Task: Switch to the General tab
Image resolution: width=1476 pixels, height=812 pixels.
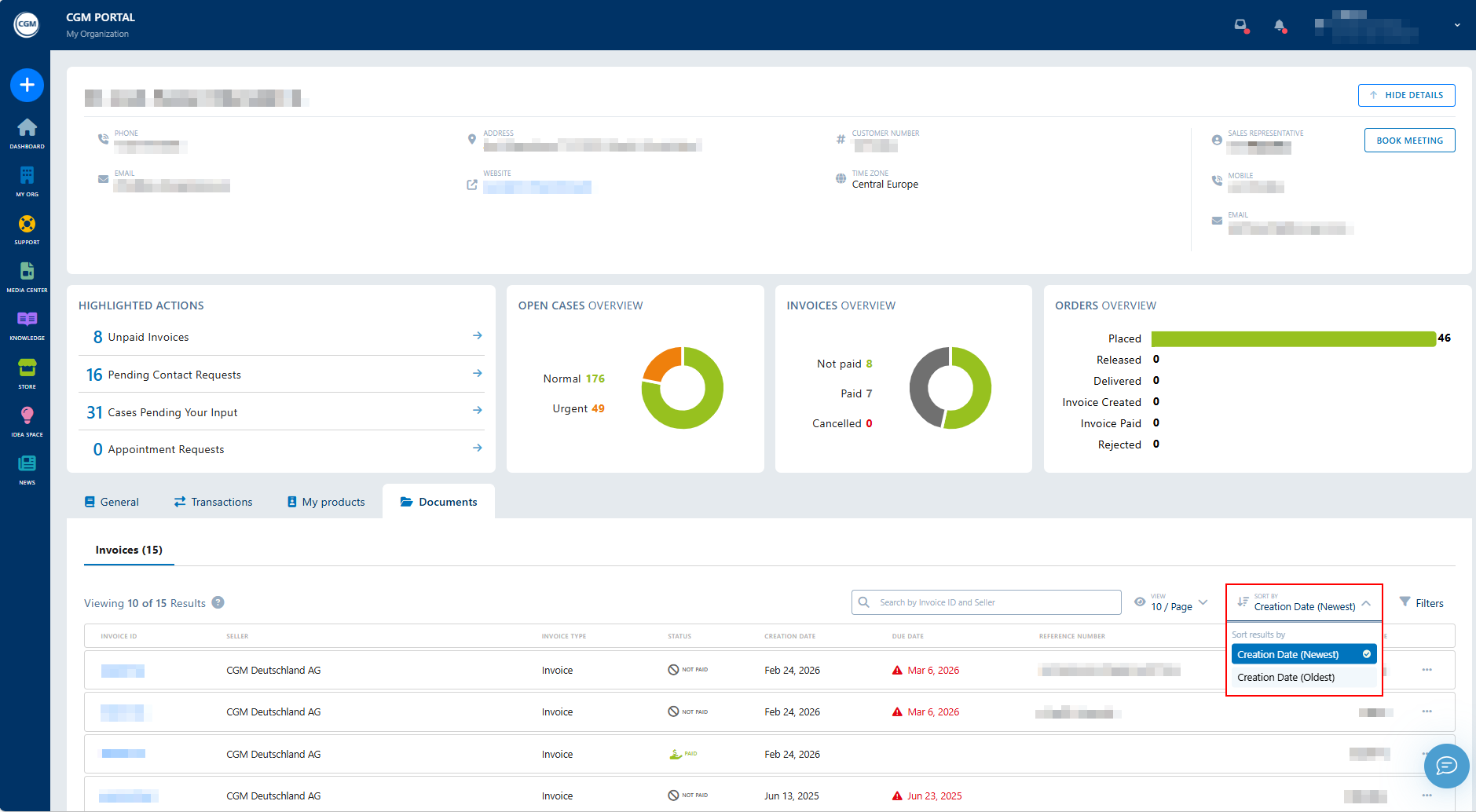Action: [112, 502]
